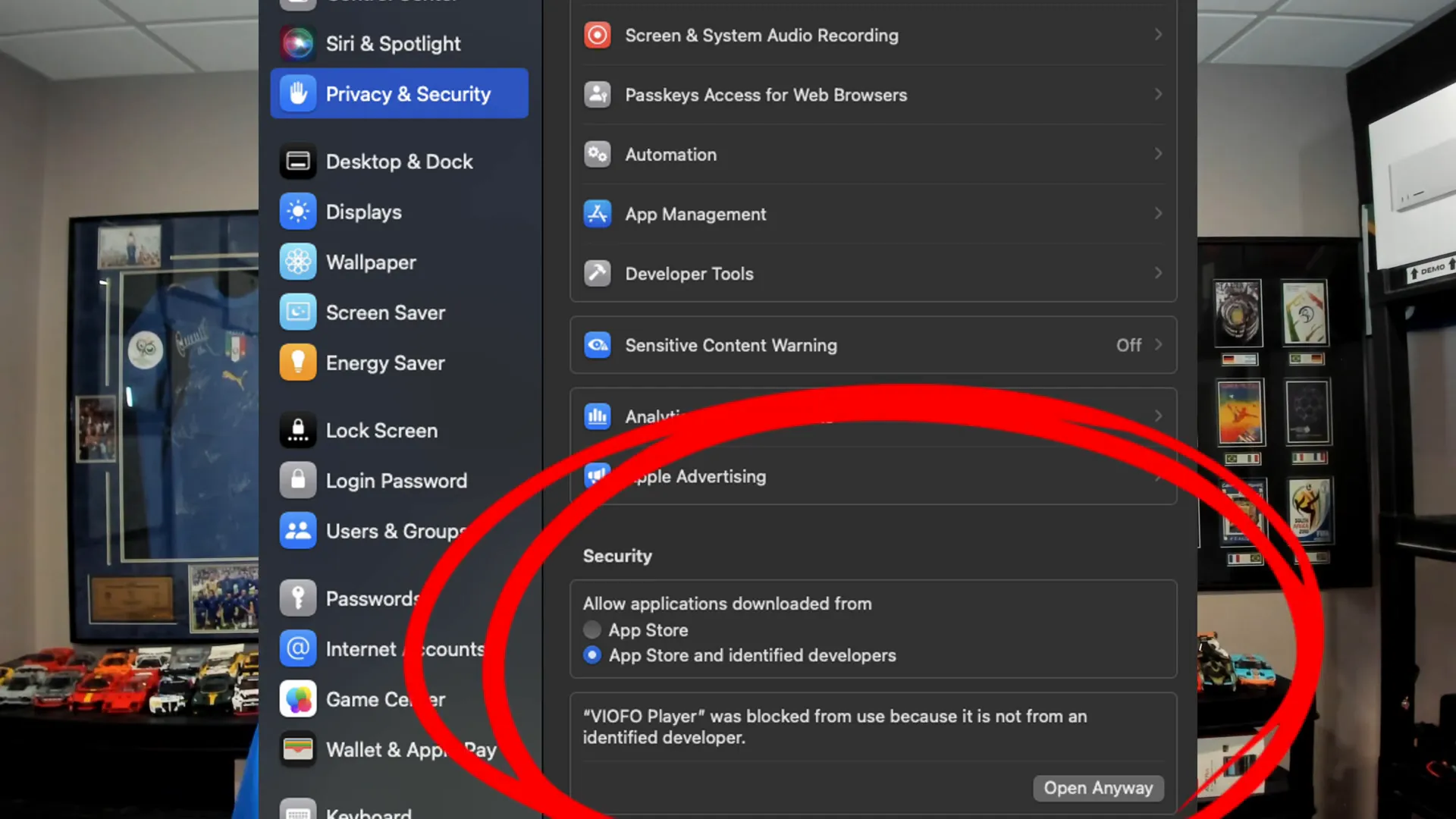1456x819 pixels.
Task: Click the Internet Accounts @ icon
Action: pyautogui.click(x=298, y=648)
